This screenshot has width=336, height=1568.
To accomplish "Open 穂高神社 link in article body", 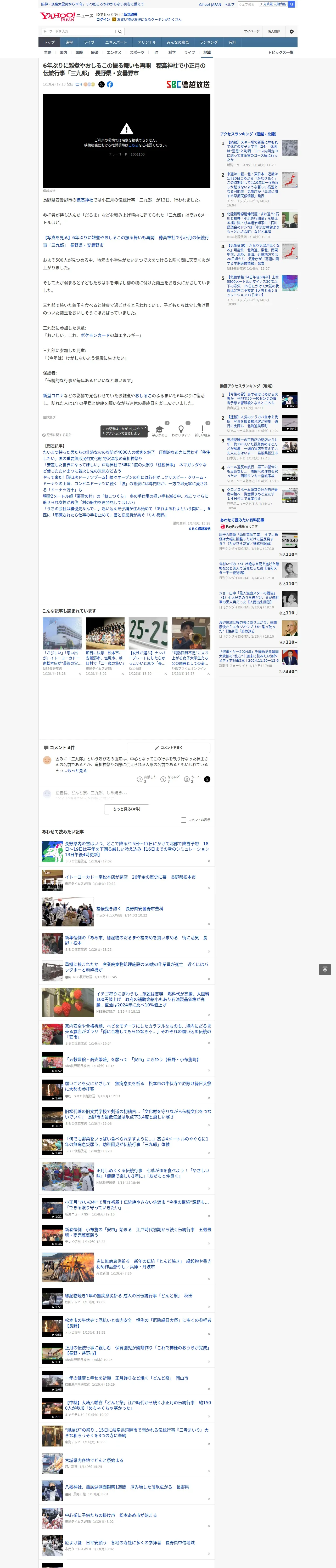I will coord(84,200).
